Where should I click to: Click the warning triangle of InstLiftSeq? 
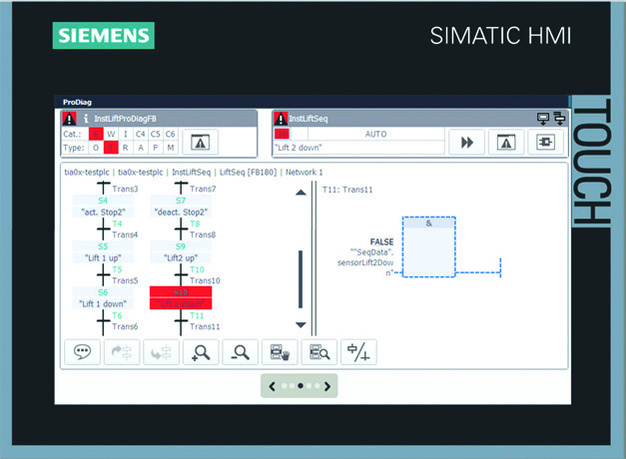point(281,119)
